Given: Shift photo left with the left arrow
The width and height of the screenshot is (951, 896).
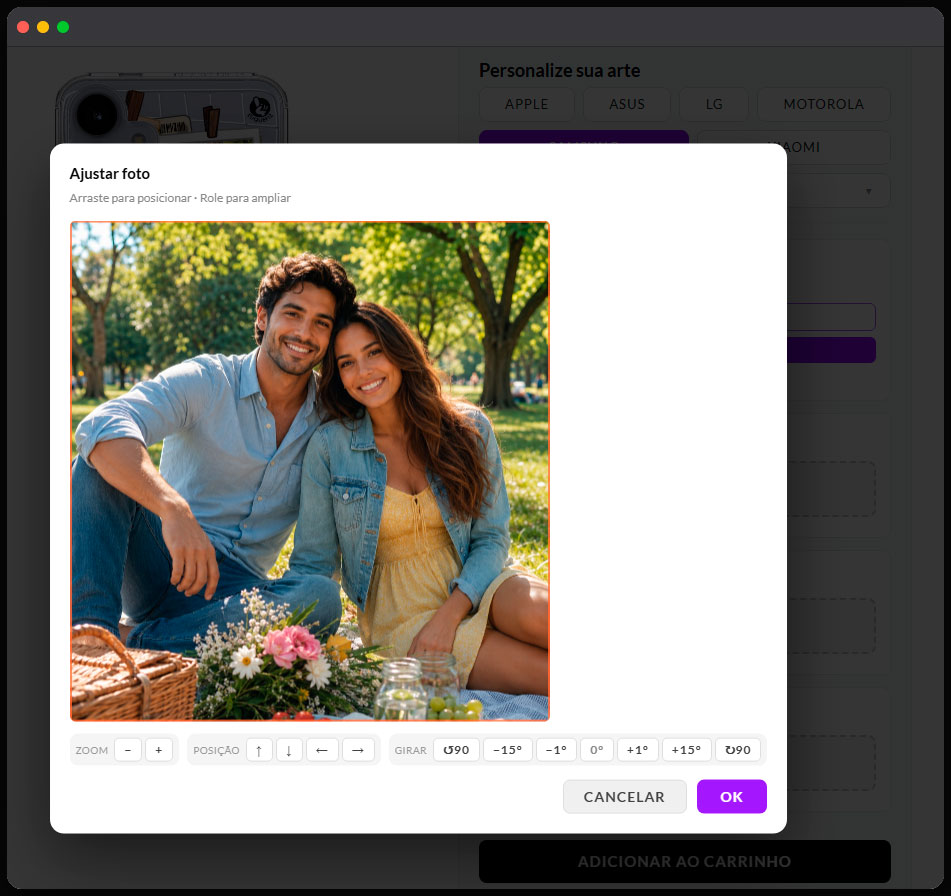Looking at the screenshot, I should pos(322,750).
